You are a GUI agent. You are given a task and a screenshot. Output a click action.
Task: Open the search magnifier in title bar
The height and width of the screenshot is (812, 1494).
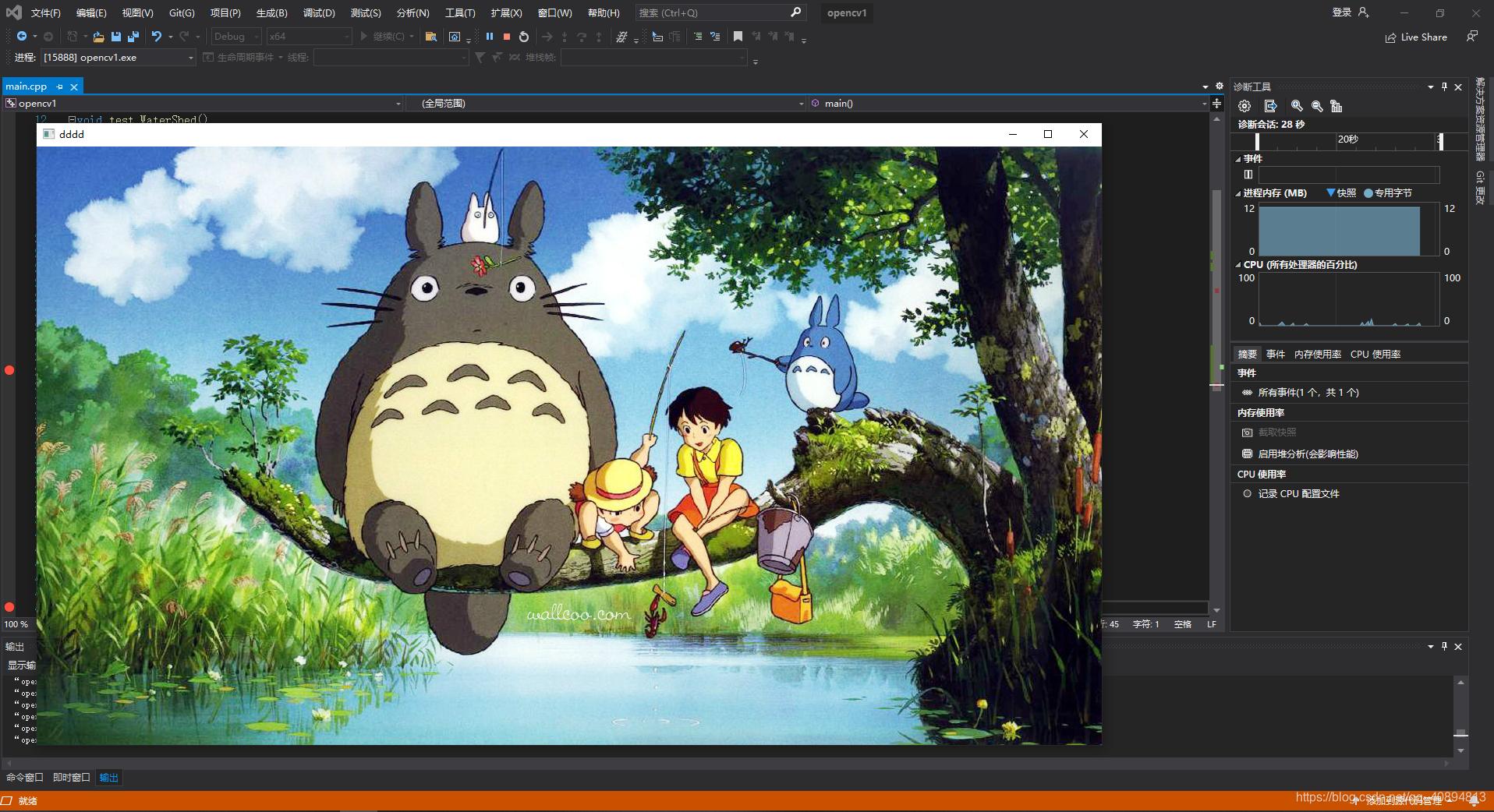click(795, 12)
